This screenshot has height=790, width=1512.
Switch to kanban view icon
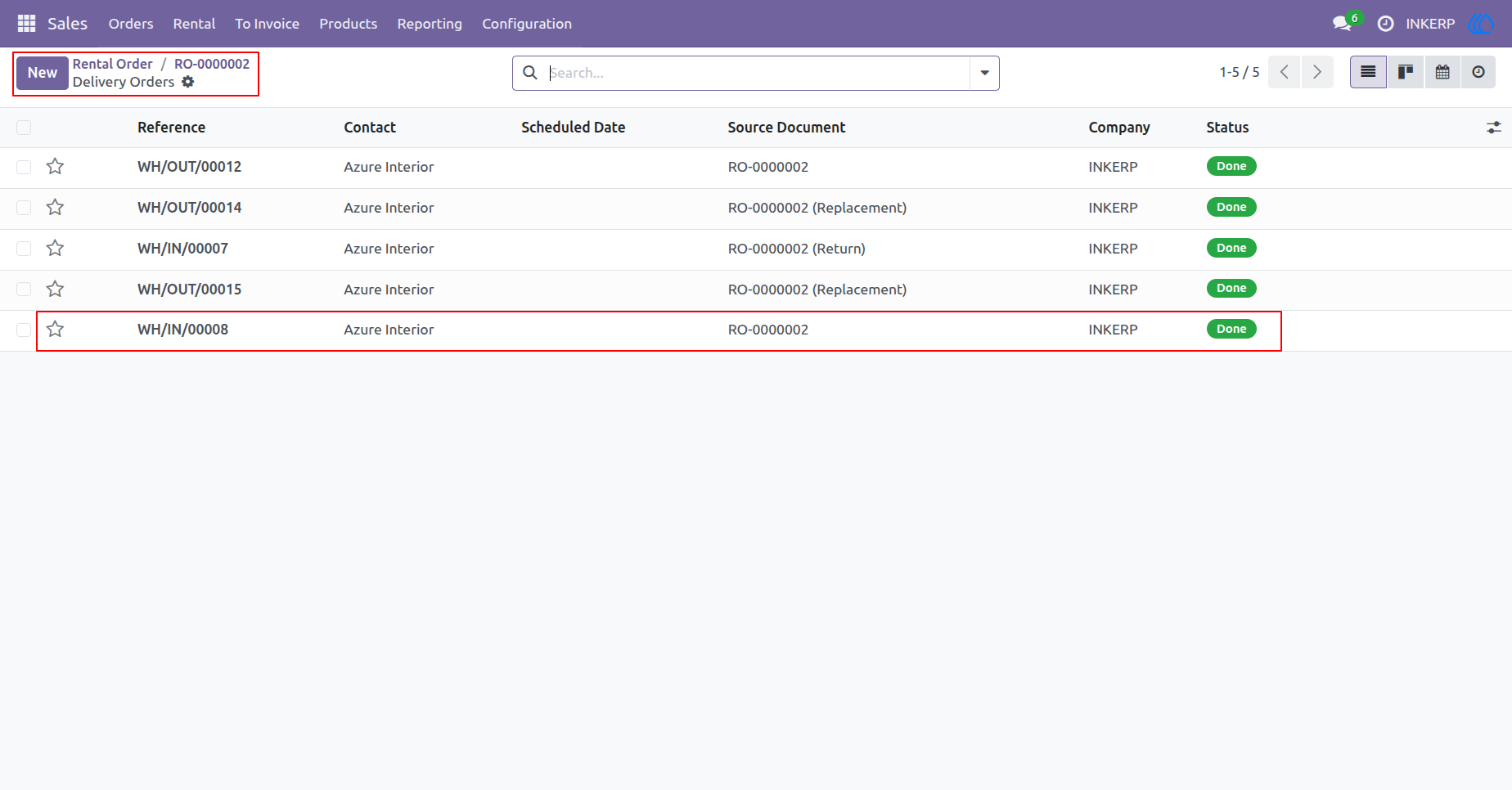(x=1406, y=72)
